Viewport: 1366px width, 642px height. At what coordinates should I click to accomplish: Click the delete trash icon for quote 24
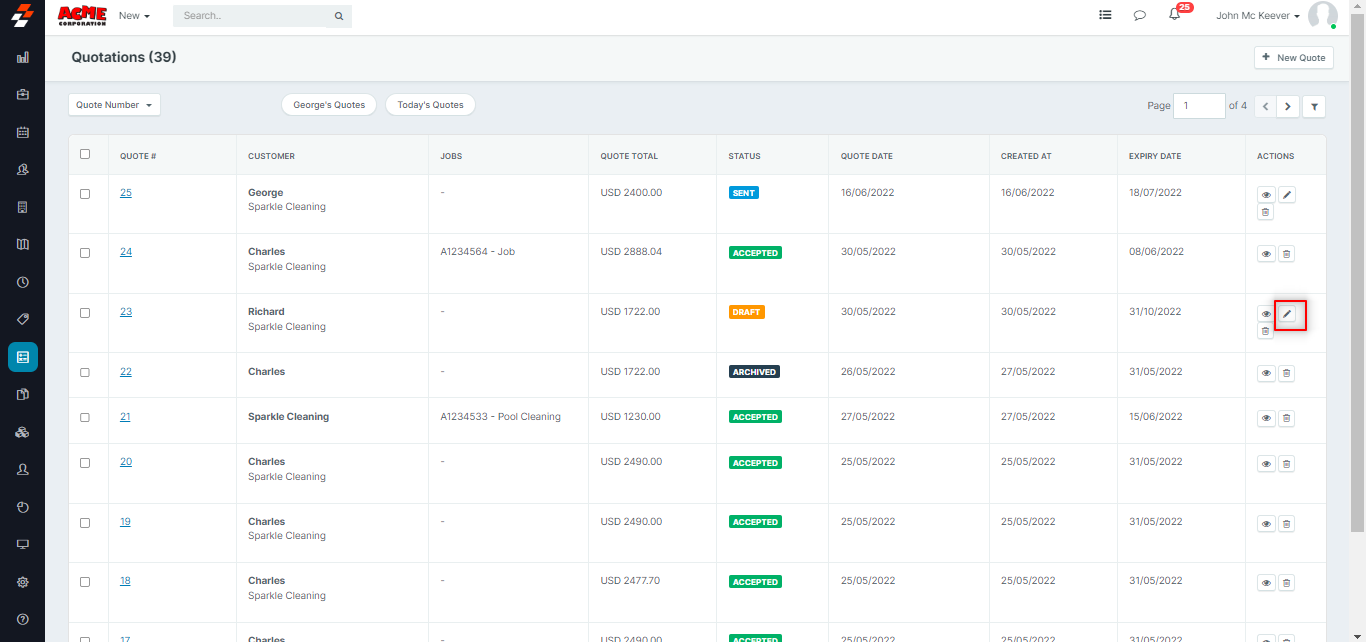[1287, 254]
